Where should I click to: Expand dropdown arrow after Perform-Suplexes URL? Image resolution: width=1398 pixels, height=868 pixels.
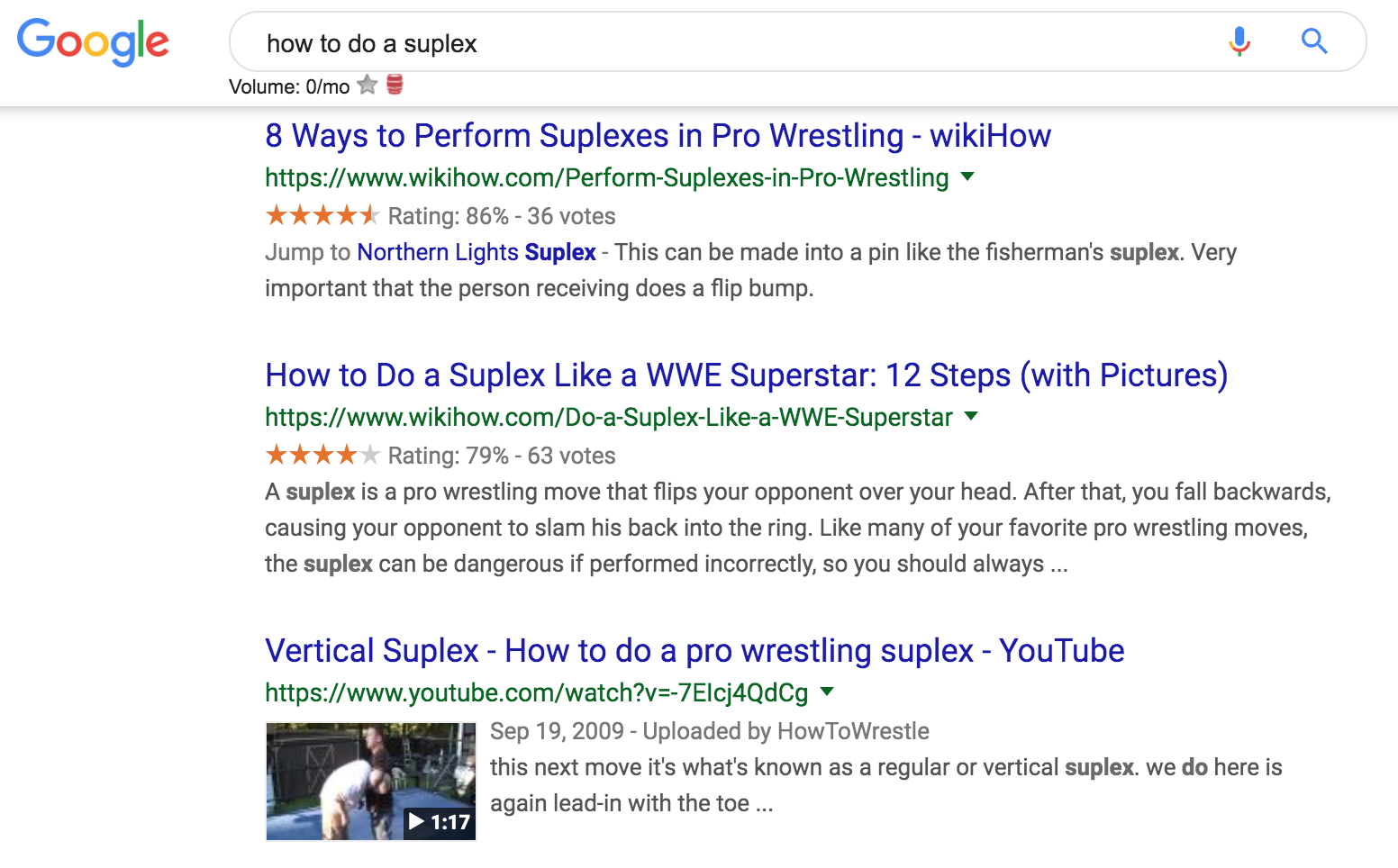click(x=968, y=176)
